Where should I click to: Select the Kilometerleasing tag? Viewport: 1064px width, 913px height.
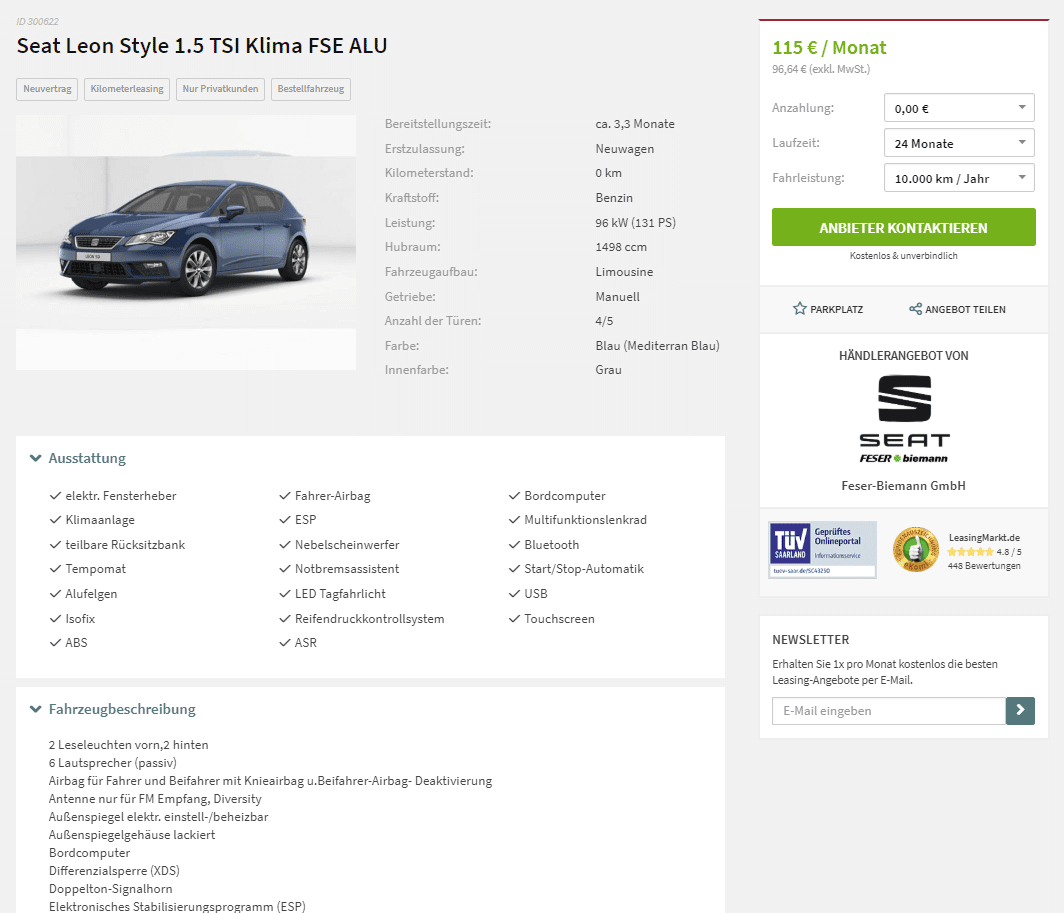pyautogui.click(x=127, y=89)
